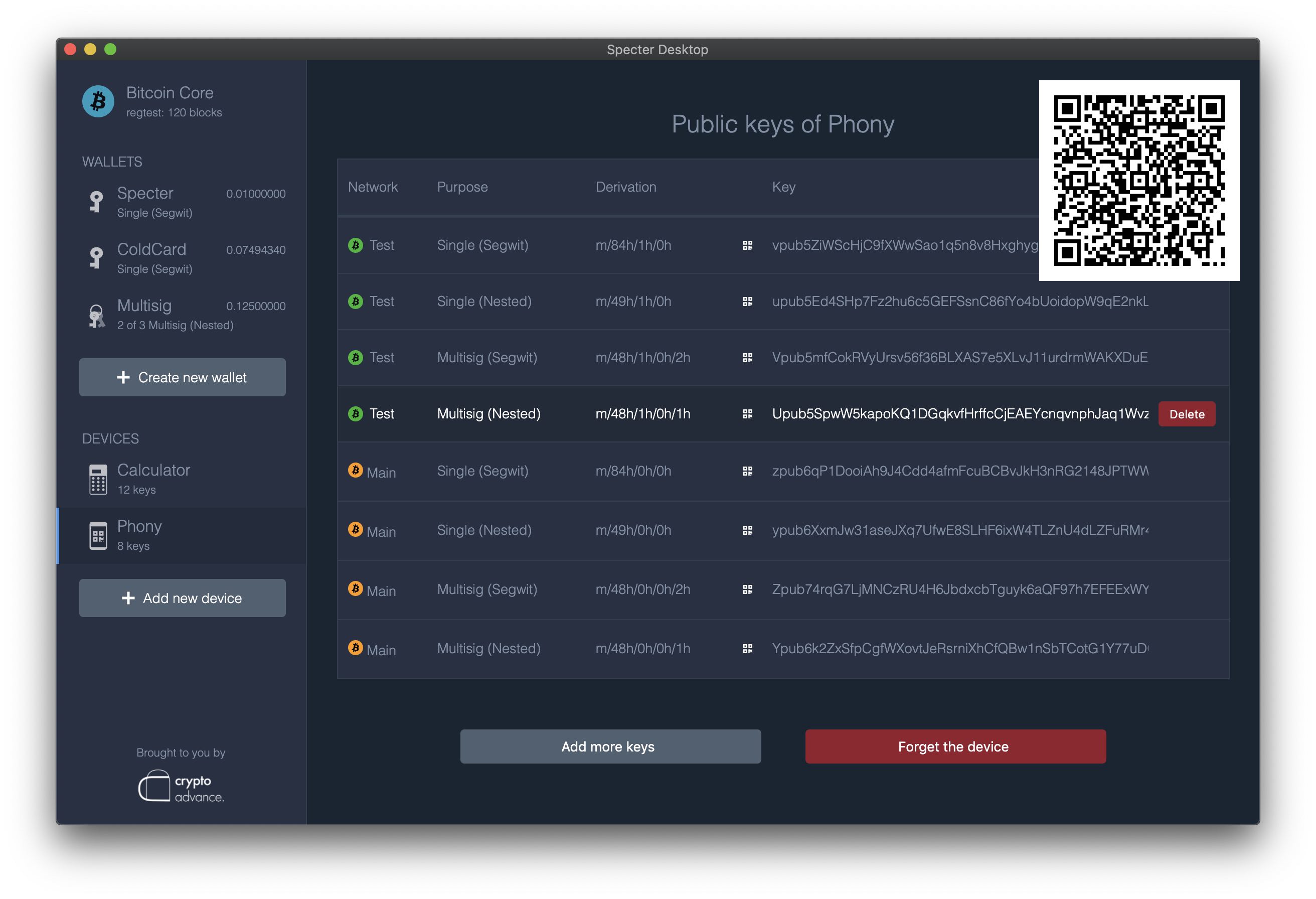Click Forget the device button
Image resolution: width=1316 pixels, height=899 pixels.
(x=955, y=746)
